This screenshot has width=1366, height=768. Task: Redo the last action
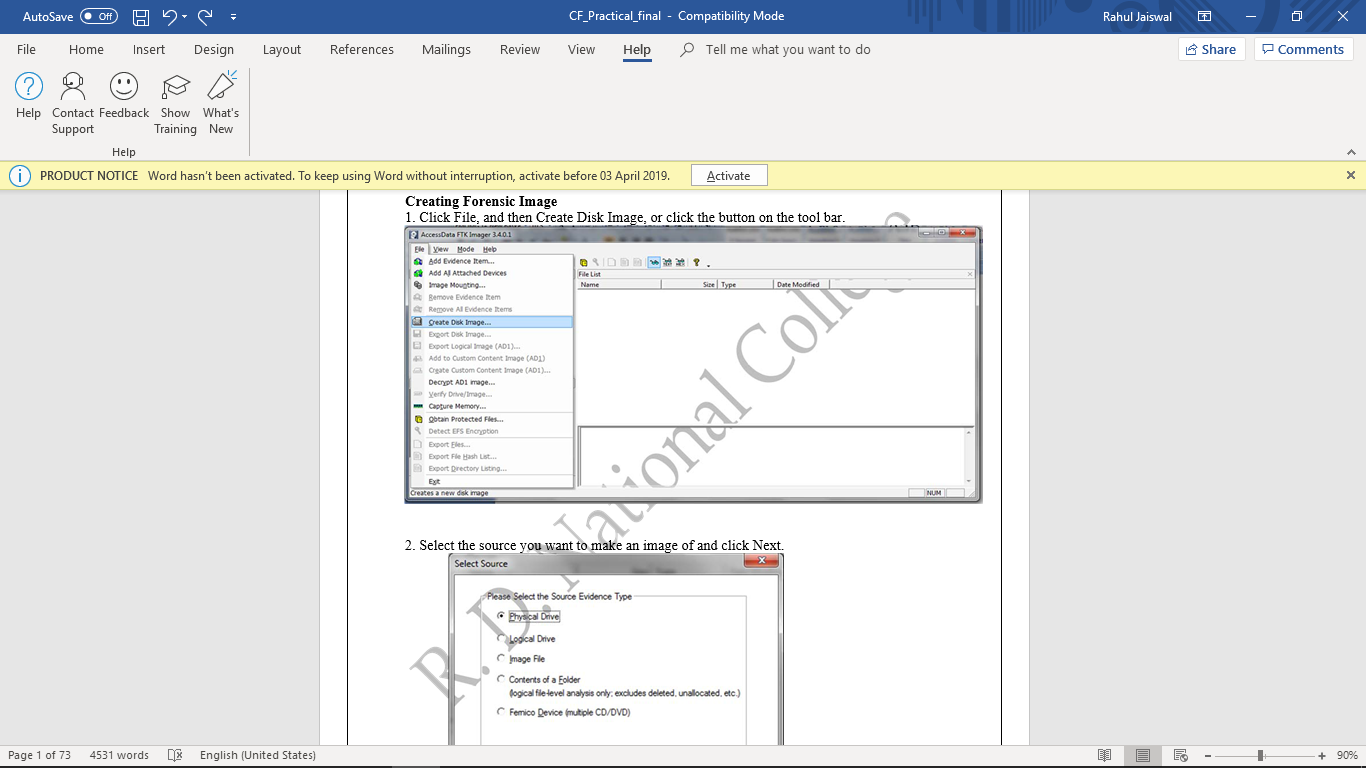205,16
